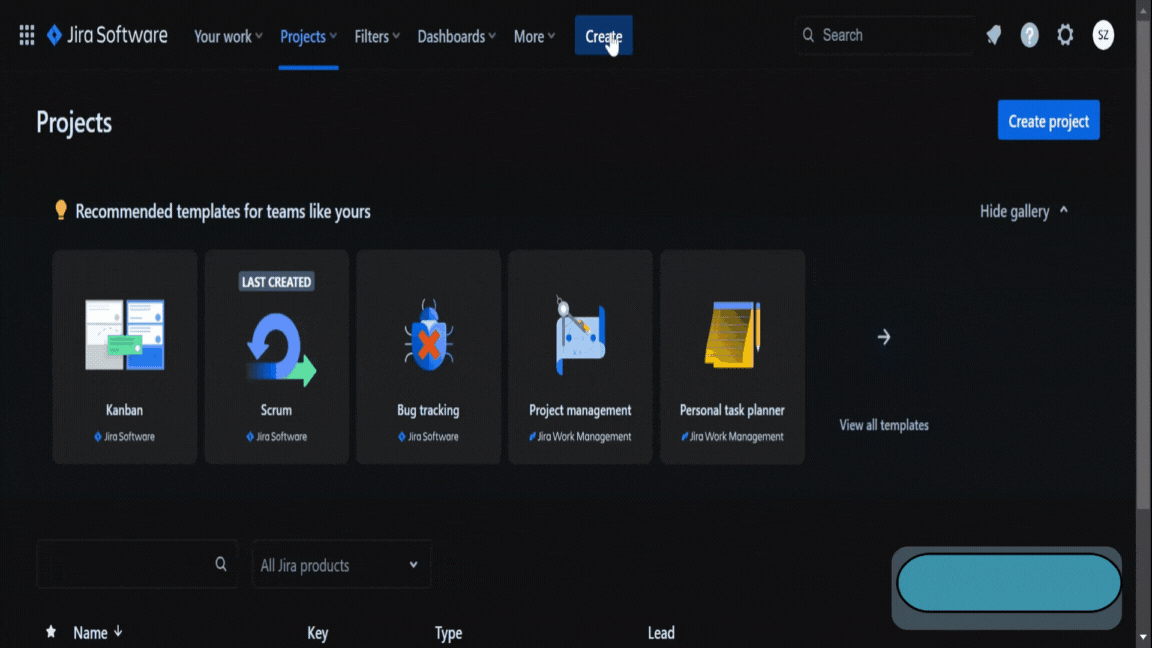The width and height of the screenshot is (1152, 648).
Task: Click the right arrow to view more templates
Action: pyautogui.click(x=884, y=337)
